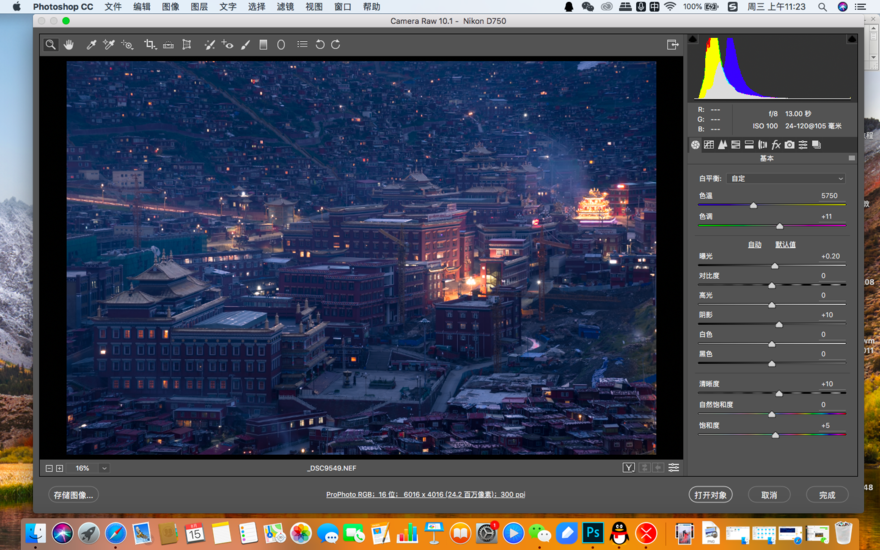The image size is (880, 550).
Task: Toggle shadow clipping warning in histogram
Action: coord(693,40)
